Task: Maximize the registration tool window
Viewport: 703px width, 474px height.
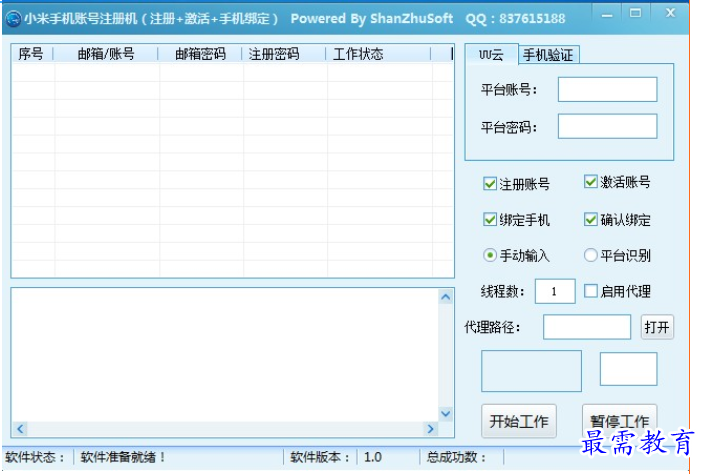Action: click(635, 13)
